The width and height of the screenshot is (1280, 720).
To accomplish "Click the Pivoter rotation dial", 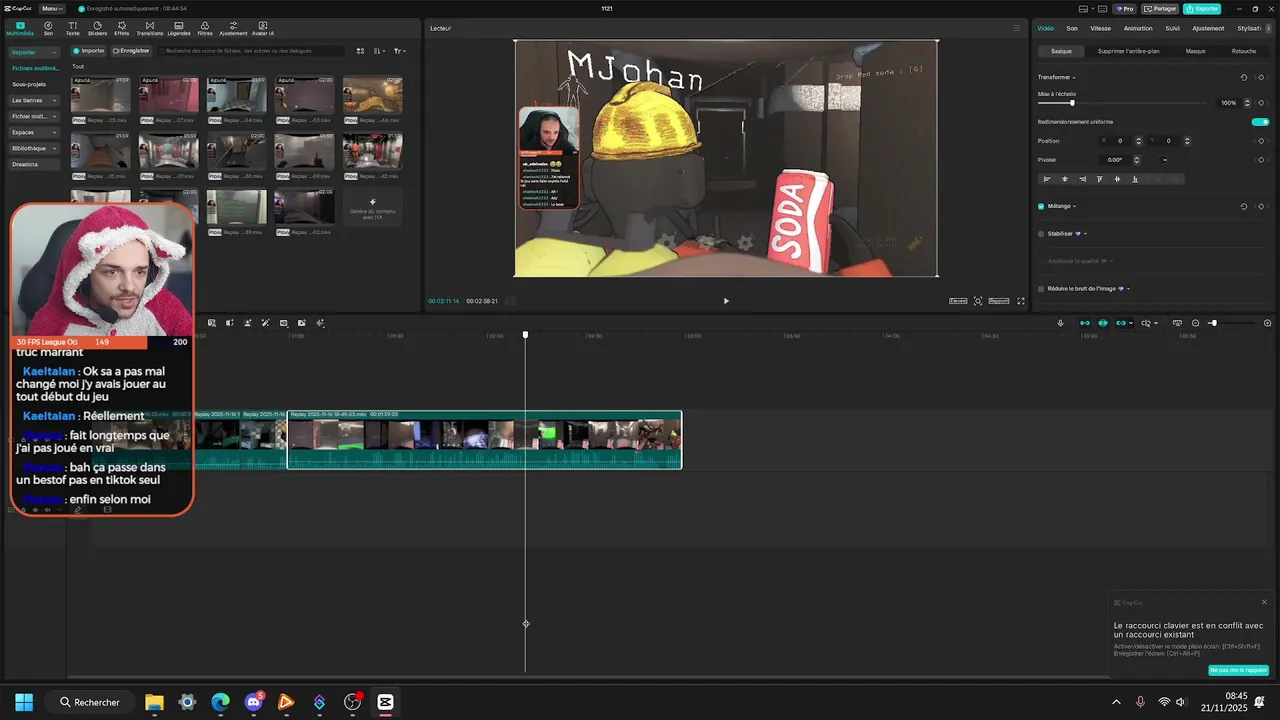I will coord(1164,160).
